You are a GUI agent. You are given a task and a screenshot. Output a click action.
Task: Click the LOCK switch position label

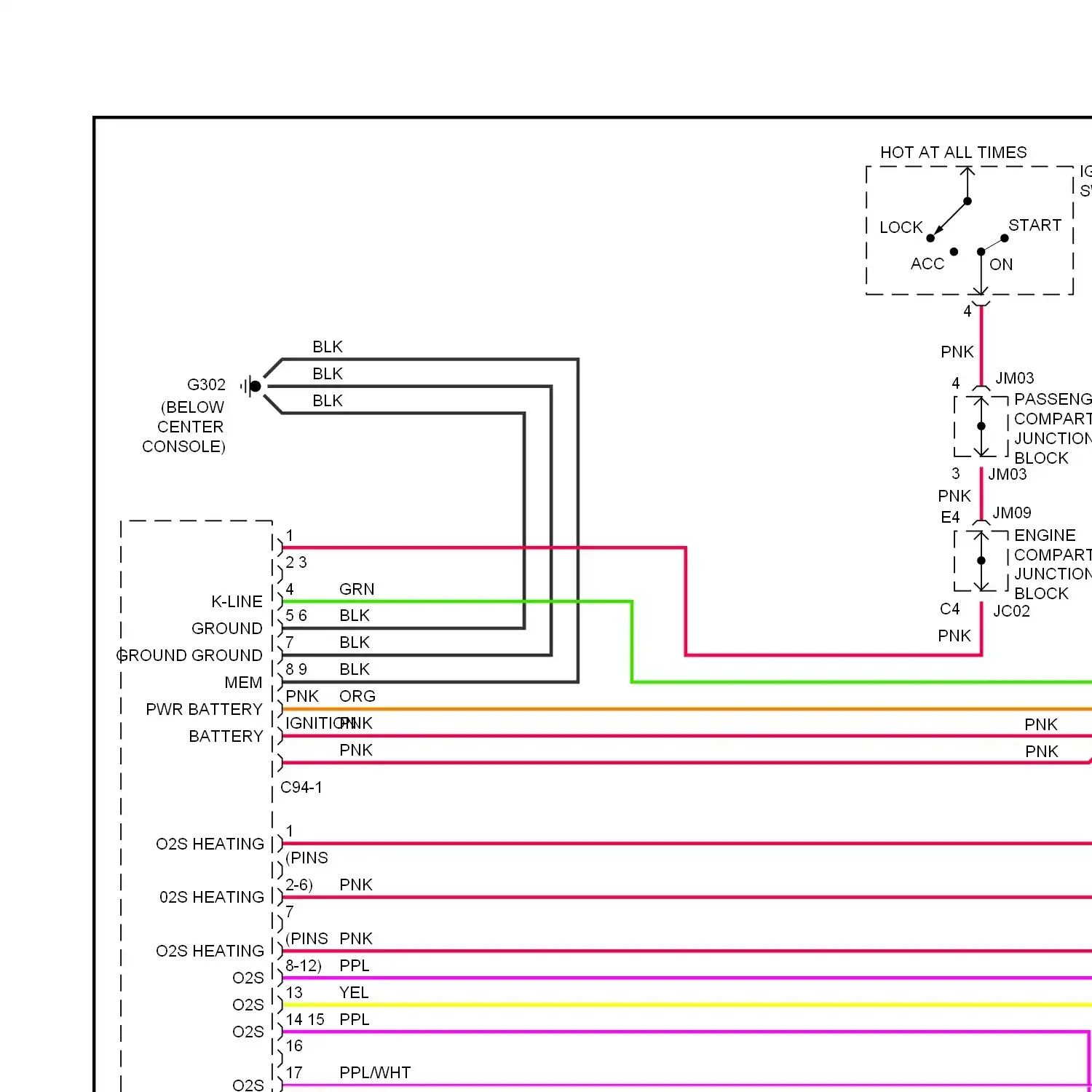[x=901, y=227]
